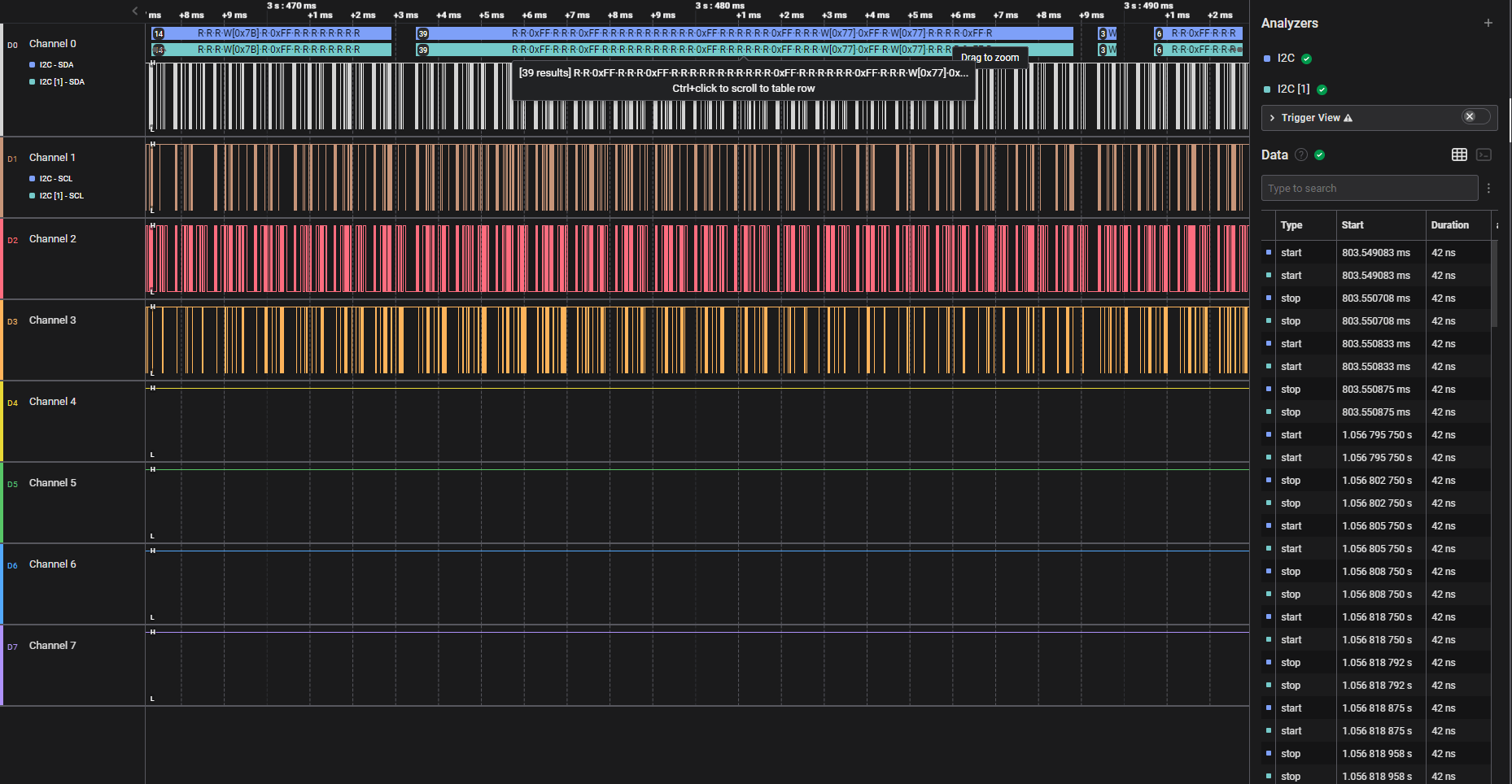This screenshot has height=784, width=1512.
Task: Click the 3 s : 470 ms time marker
Action: (291, 6)
